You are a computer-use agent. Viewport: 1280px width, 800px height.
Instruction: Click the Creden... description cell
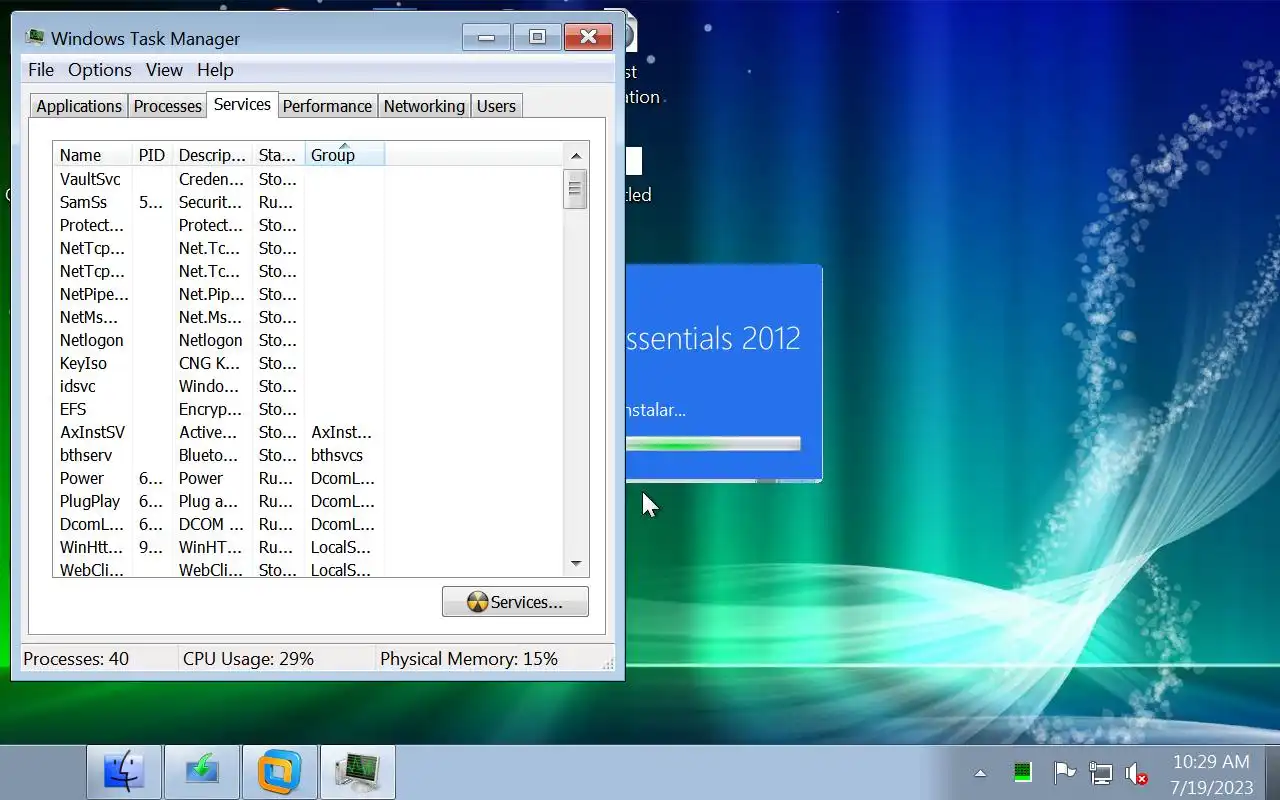[x=211, y=179]
